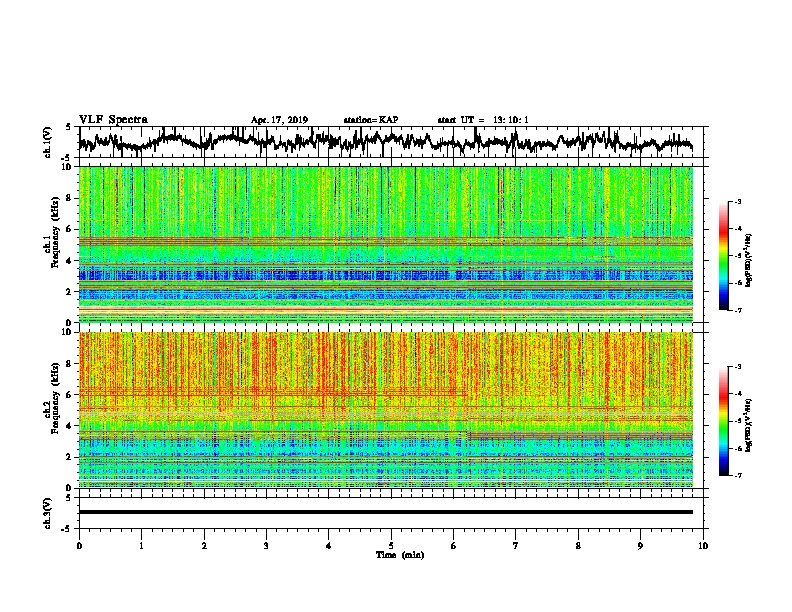Select the "start UT = 13:10:1" header text
The image size is (792, 612).
coord(483,120)
